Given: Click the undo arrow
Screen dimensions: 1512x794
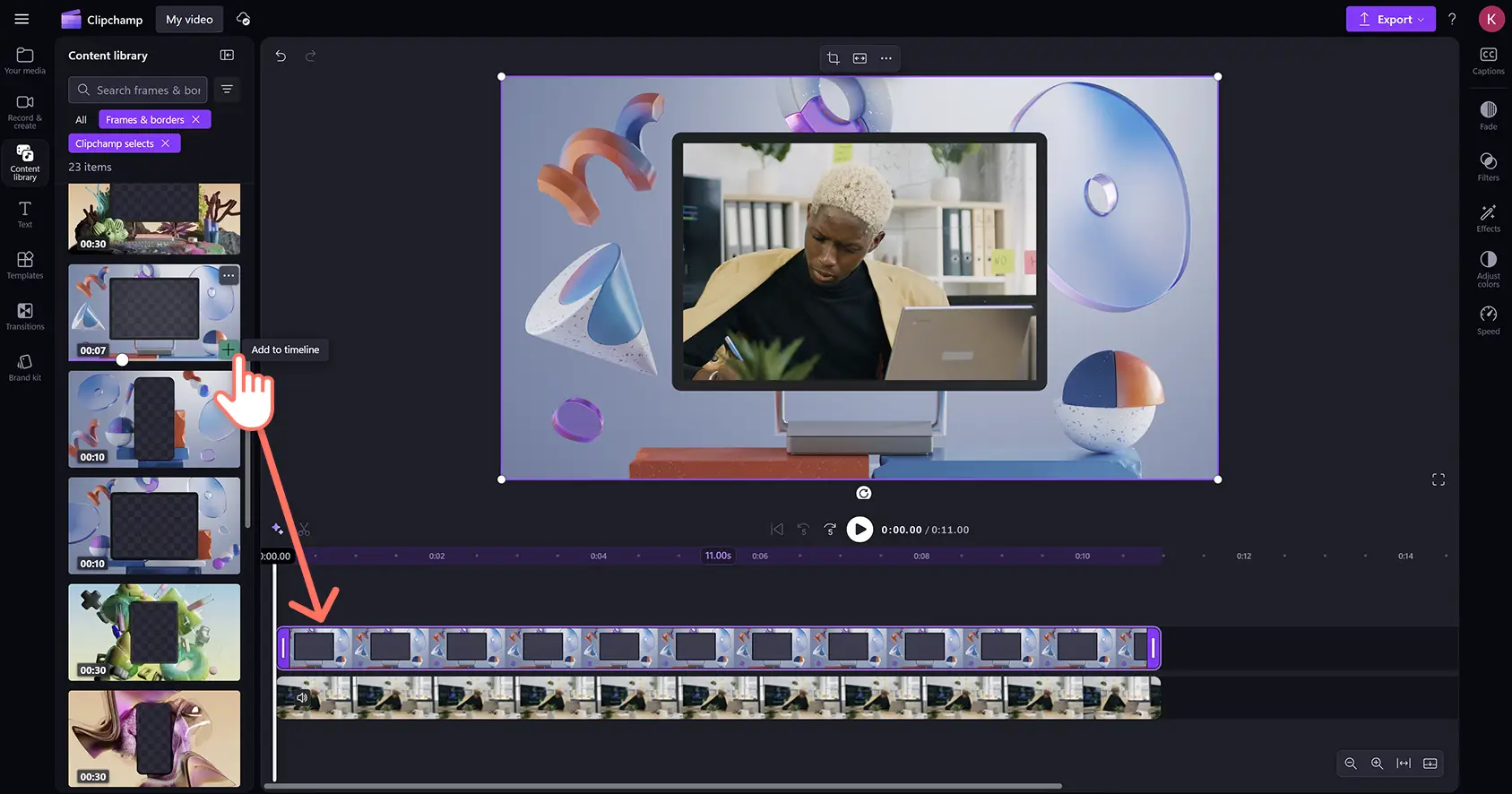Looking at the screenshot, I should (x=281, y=56).
